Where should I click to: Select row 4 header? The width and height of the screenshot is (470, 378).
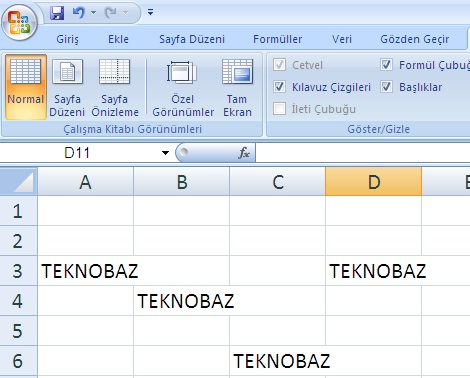pos(18,301)
